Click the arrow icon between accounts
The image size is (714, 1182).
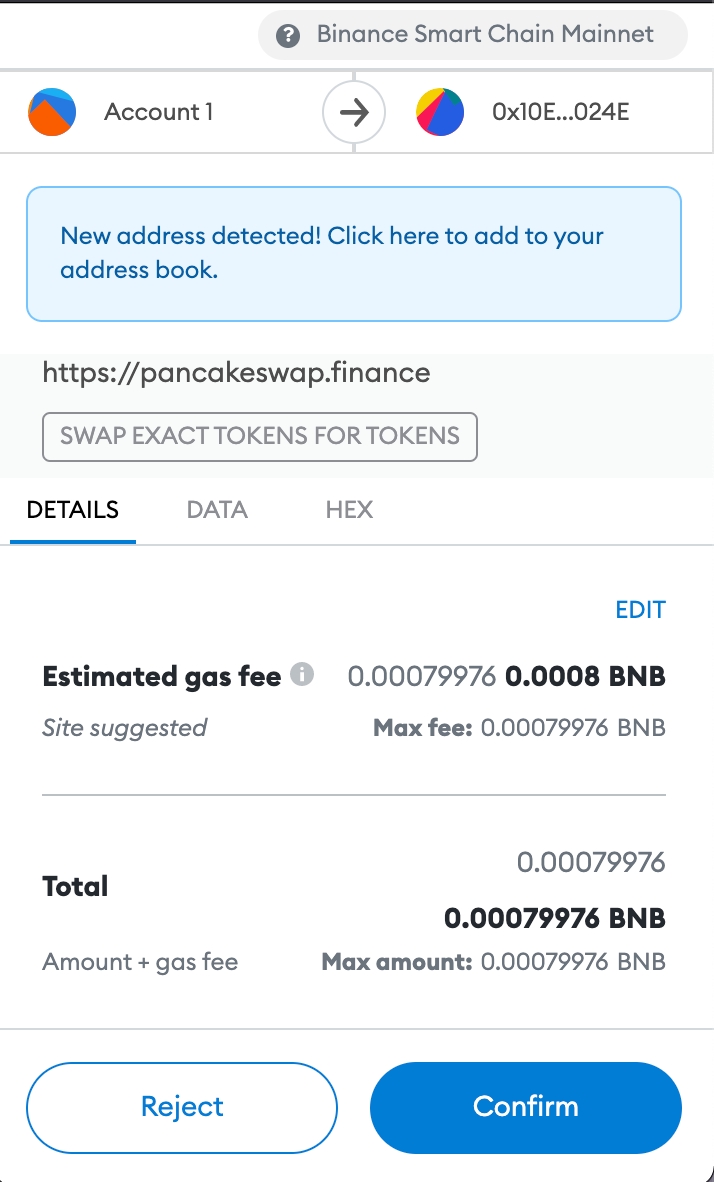[x=354, y=112]
